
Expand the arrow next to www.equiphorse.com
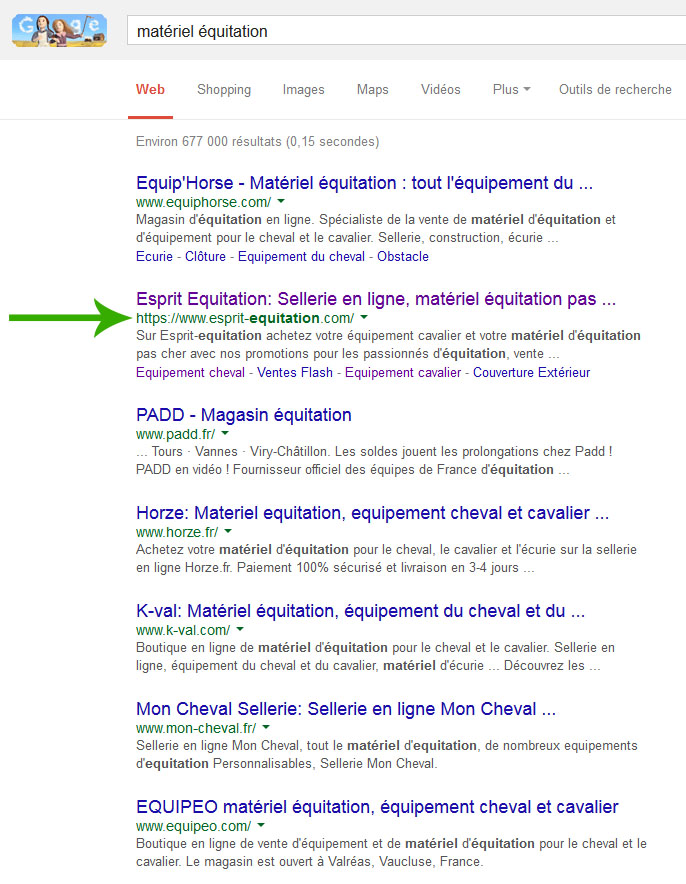(281, 201)
